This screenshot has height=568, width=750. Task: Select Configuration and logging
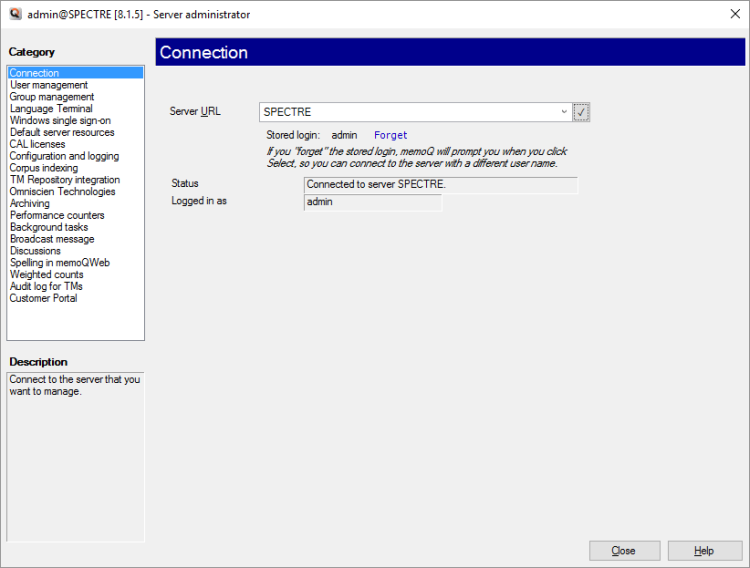click(x=64, y=156)
